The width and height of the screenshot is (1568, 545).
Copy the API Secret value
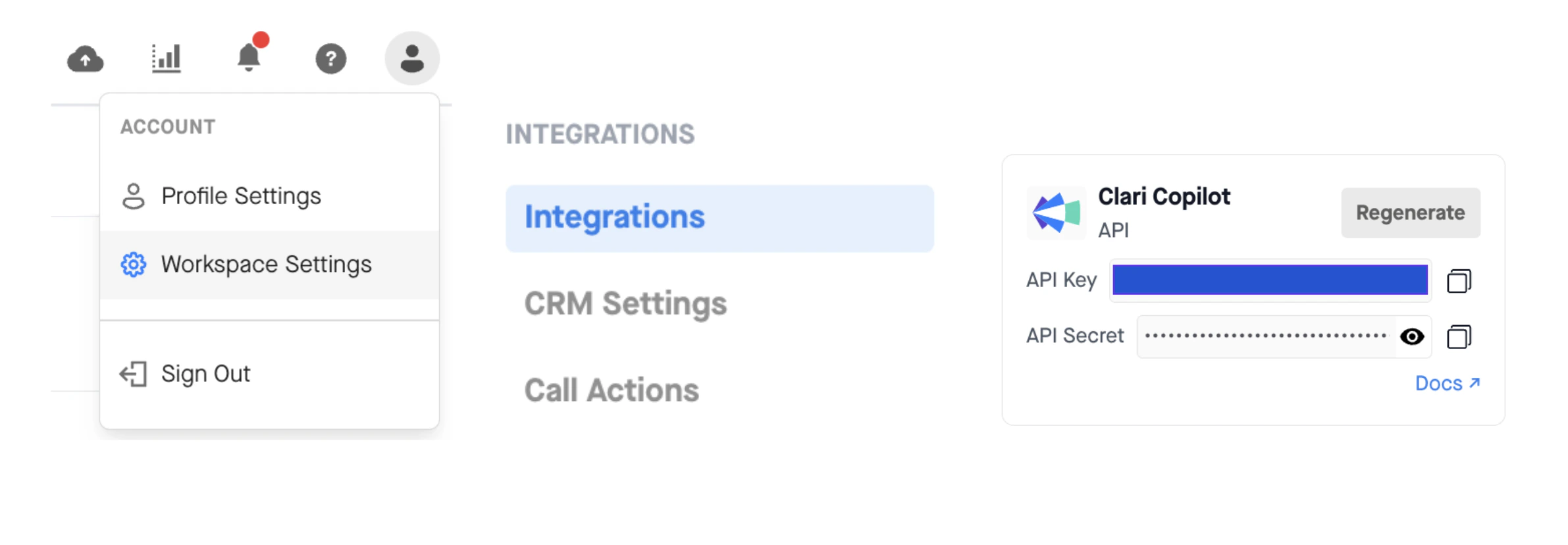pos(1459,337)
